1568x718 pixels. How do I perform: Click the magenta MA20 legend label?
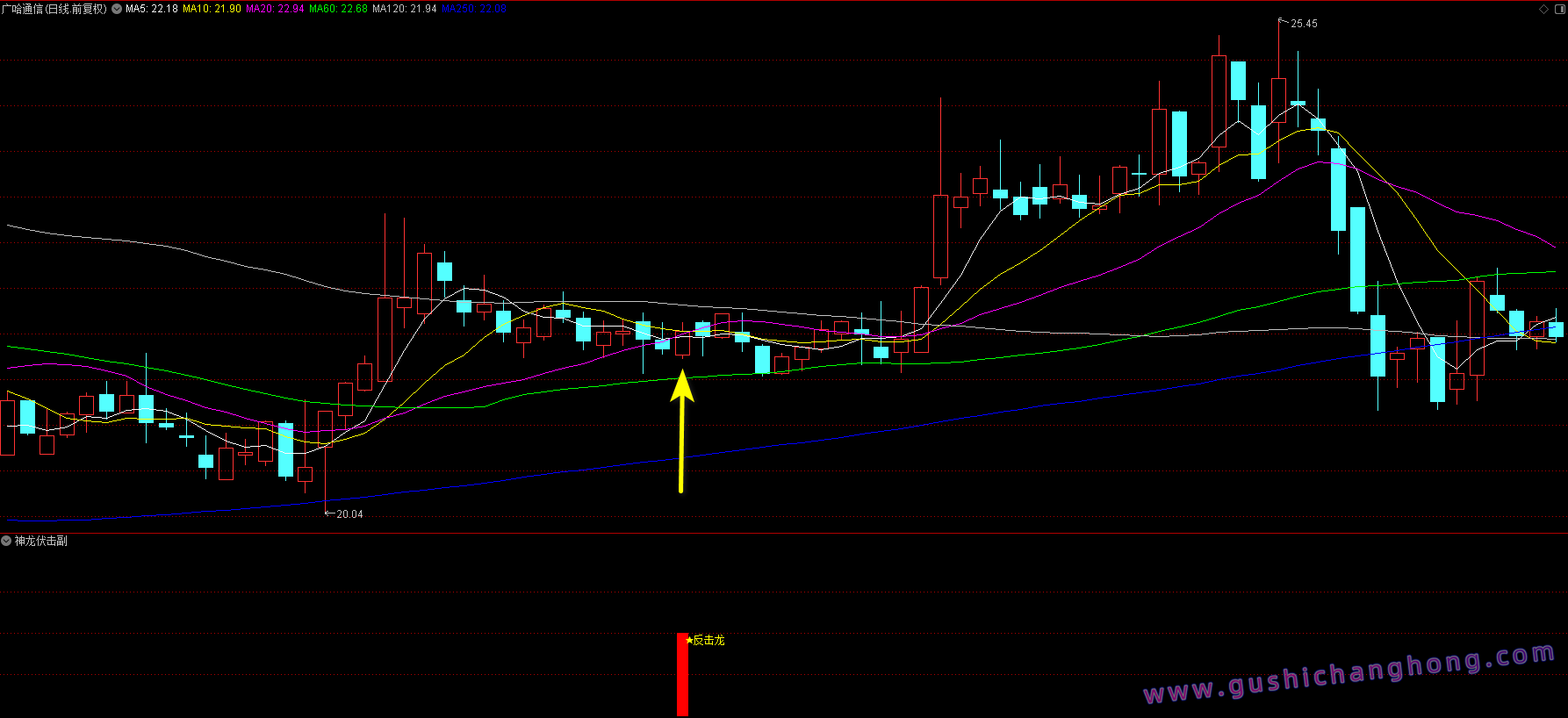click(275, 9)
